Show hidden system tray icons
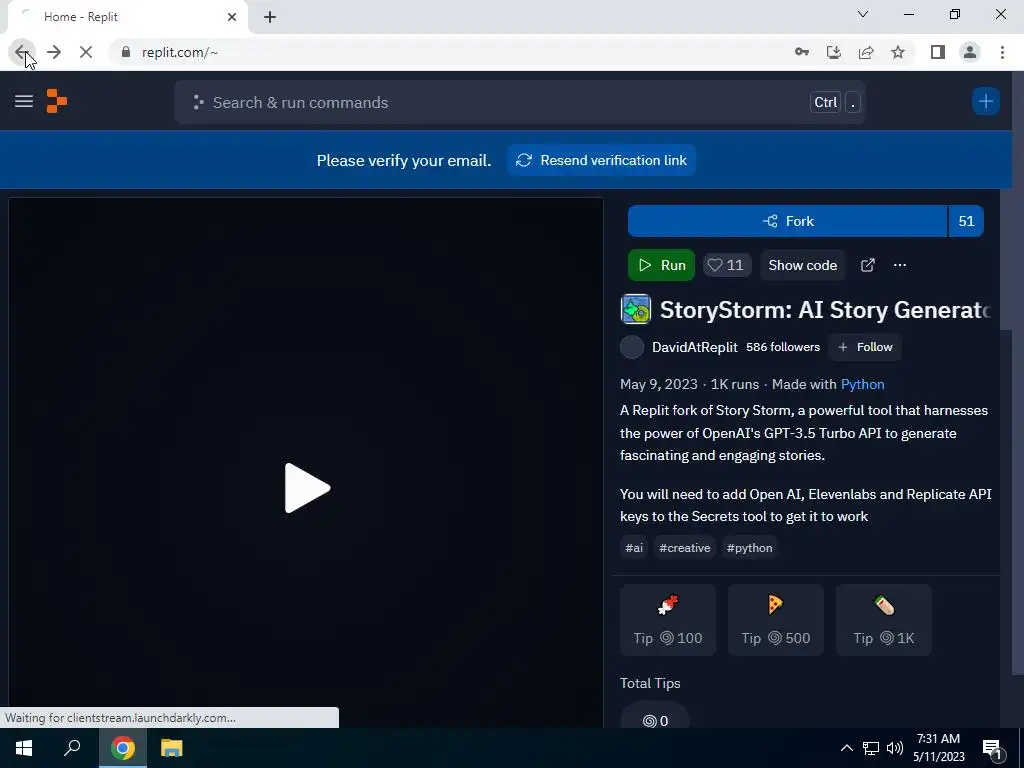 (846, 748)
